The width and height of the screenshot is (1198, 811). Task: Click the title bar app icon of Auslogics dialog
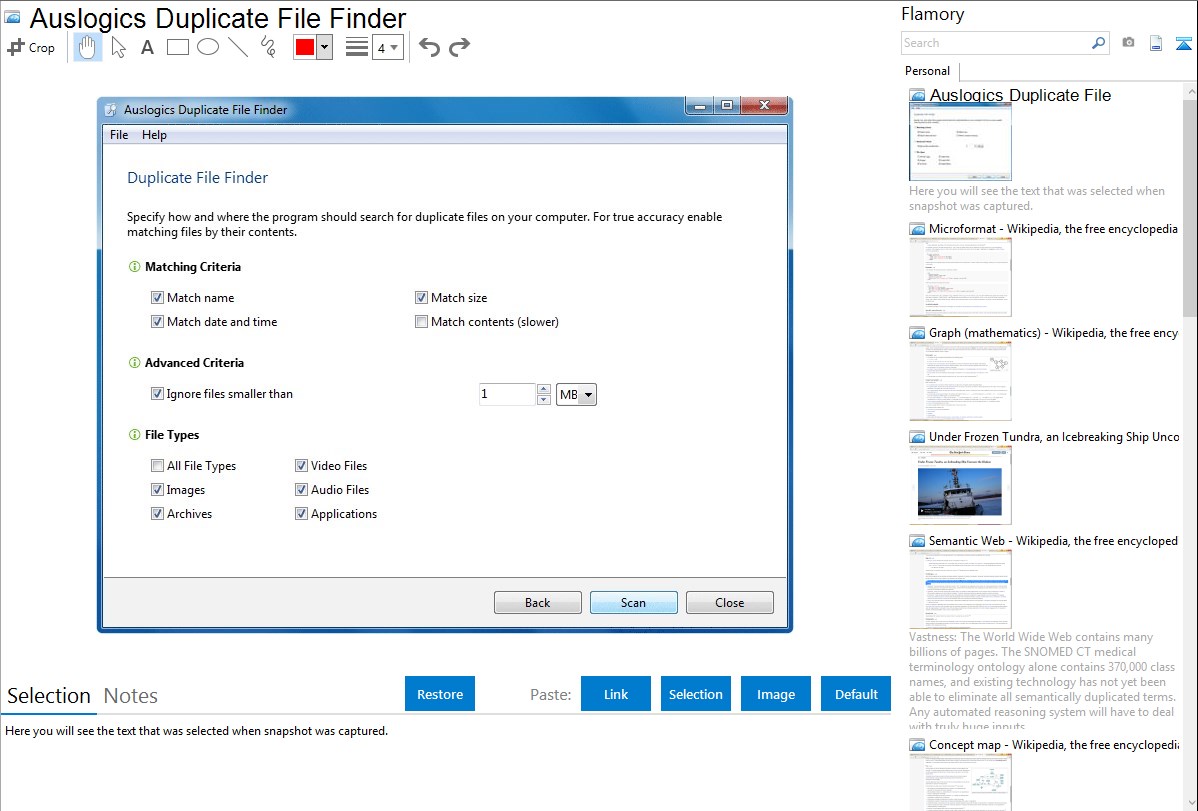[111, 109]
